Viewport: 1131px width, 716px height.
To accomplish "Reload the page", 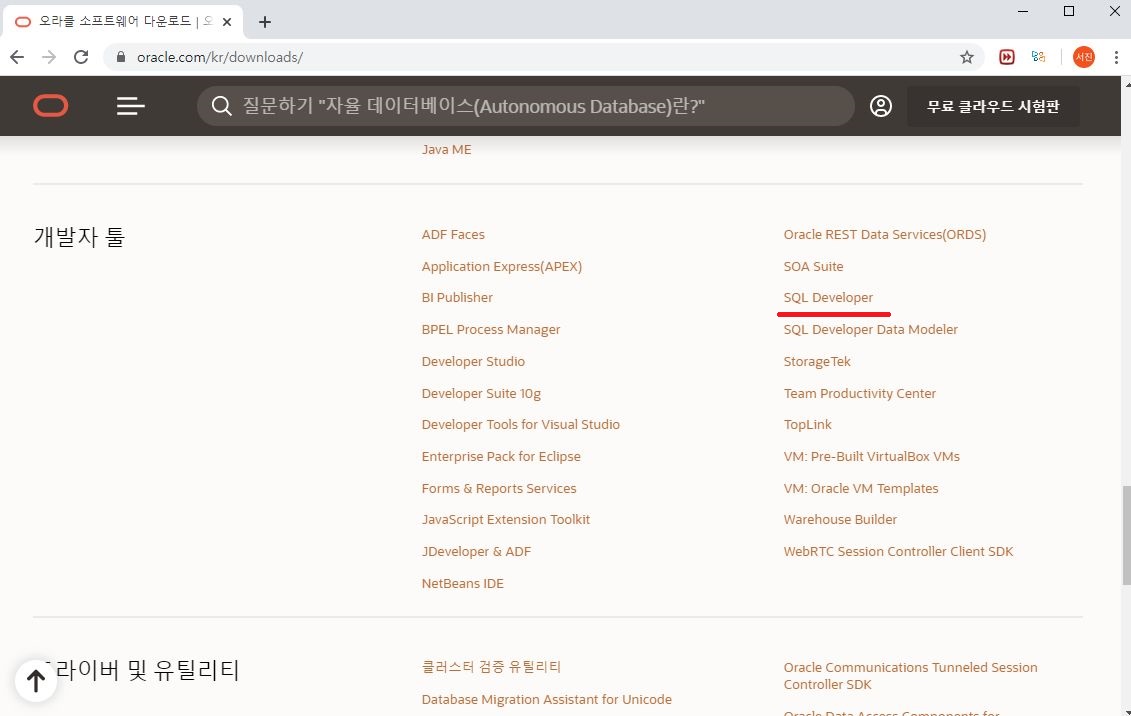I will 81,57.
